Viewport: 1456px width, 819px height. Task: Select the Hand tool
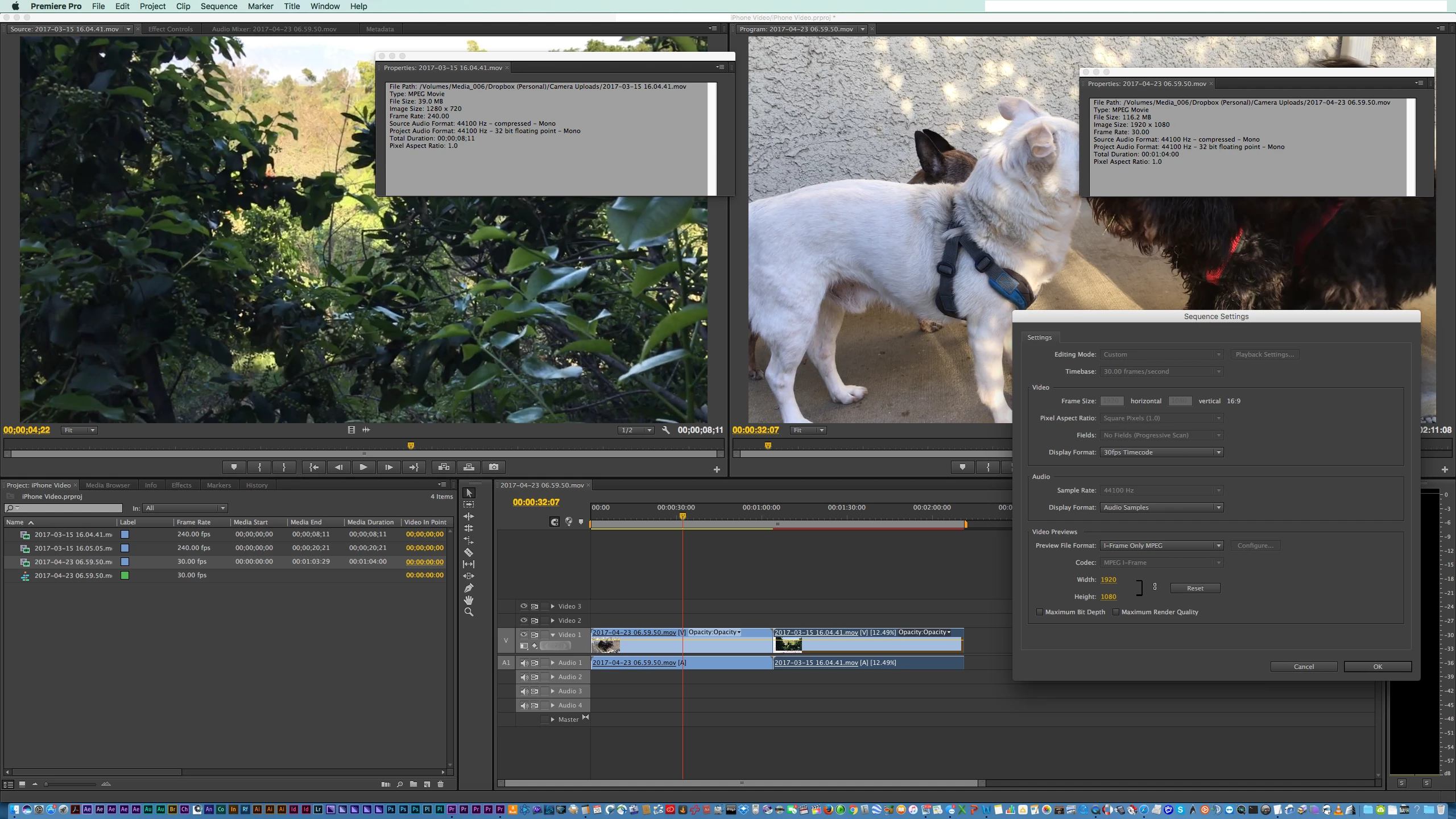click(x=469, y=600)
